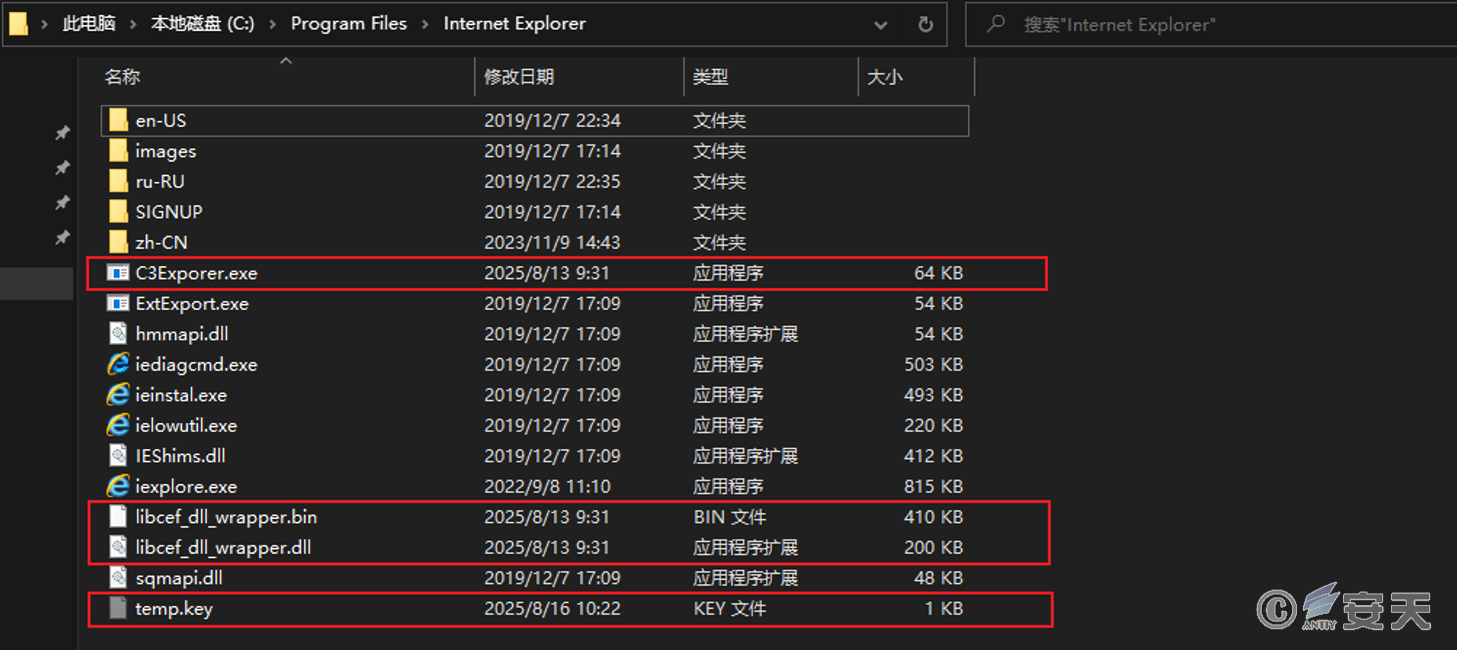The height and width of the screenshot is (650, 1457).
Task: Click the iexplore.exe Internet Explorer icon
Action: click(x=118, y=486)
